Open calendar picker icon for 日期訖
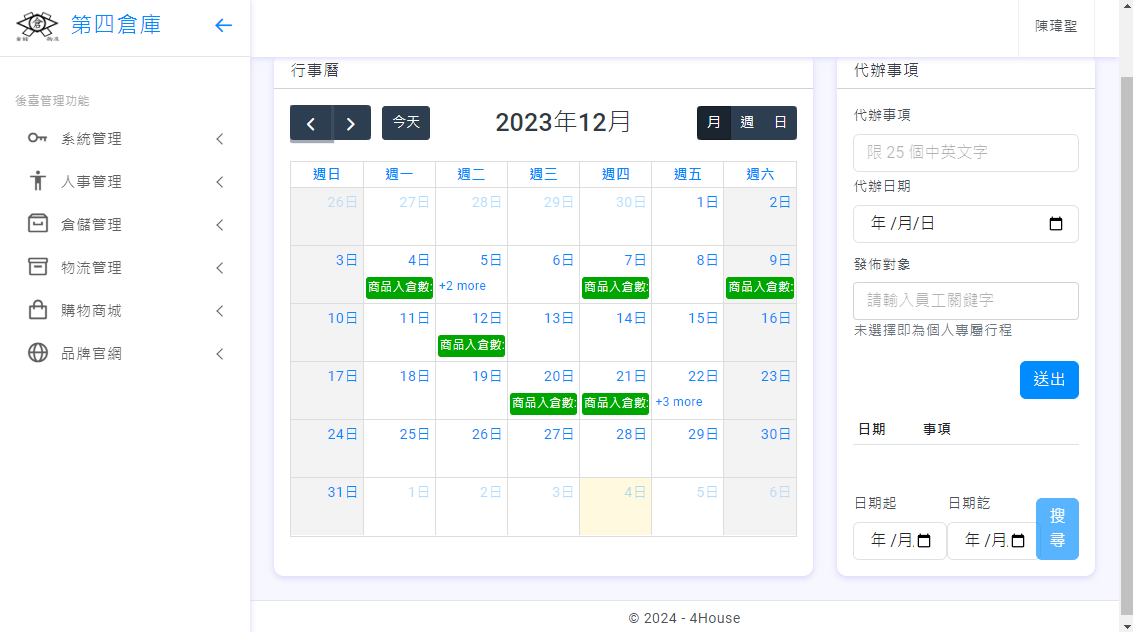 tap(1018, 540)
